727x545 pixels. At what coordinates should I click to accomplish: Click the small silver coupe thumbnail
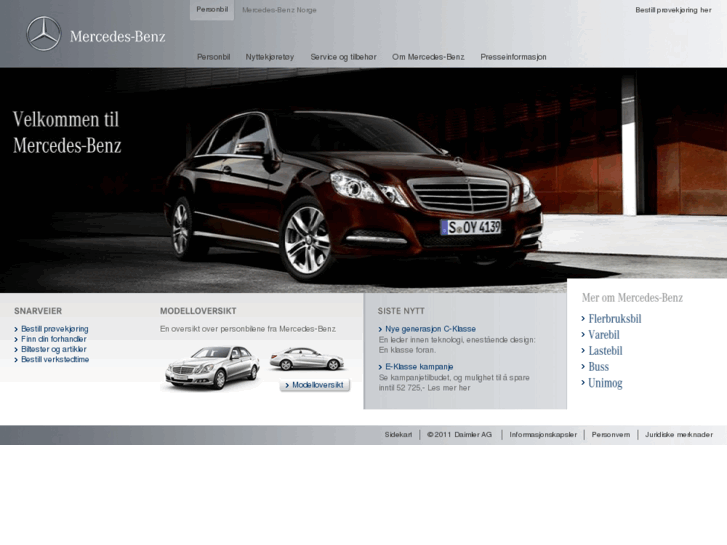[x=306, y=359]
